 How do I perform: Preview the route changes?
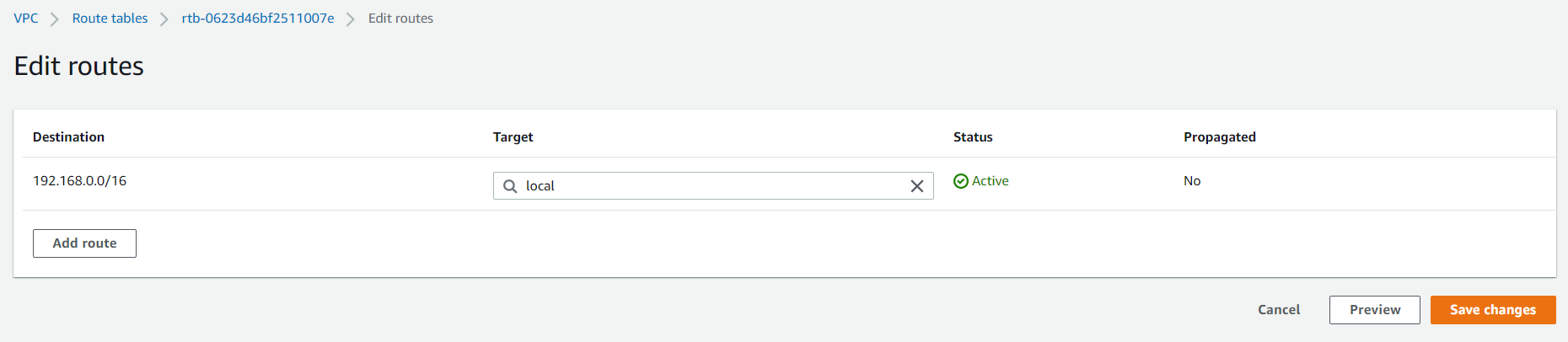(x=1375, y=310)
